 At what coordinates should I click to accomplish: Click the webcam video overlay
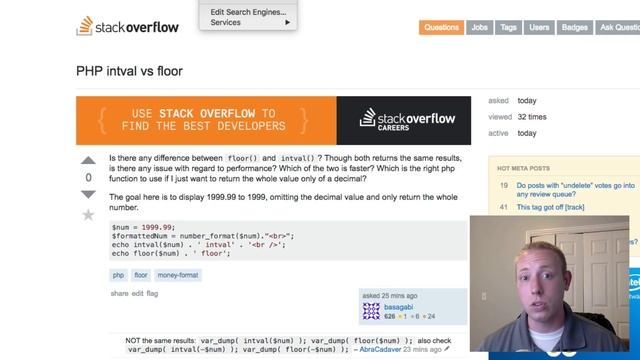(x=549, y=283)
